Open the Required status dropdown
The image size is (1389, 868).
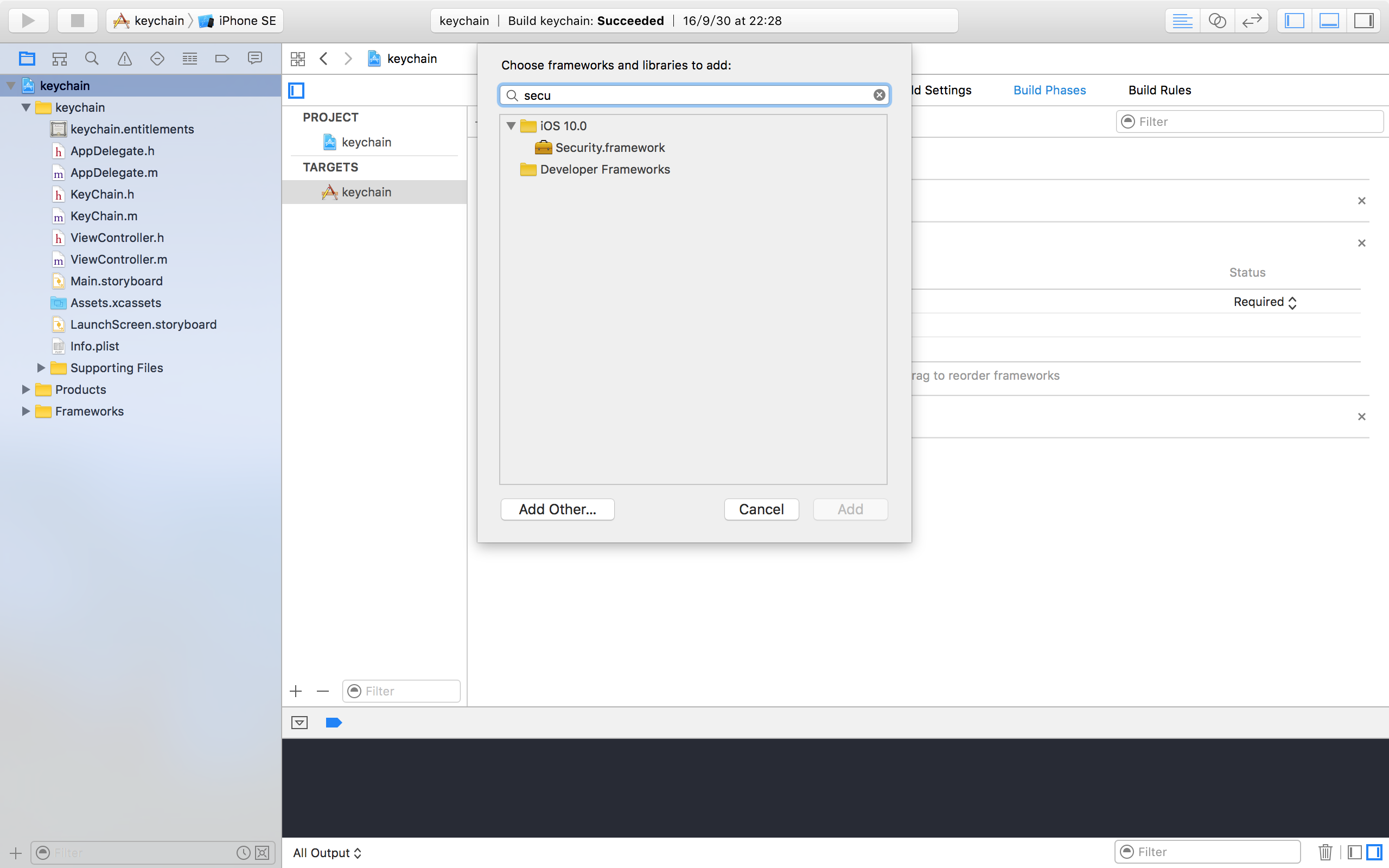1264,302
